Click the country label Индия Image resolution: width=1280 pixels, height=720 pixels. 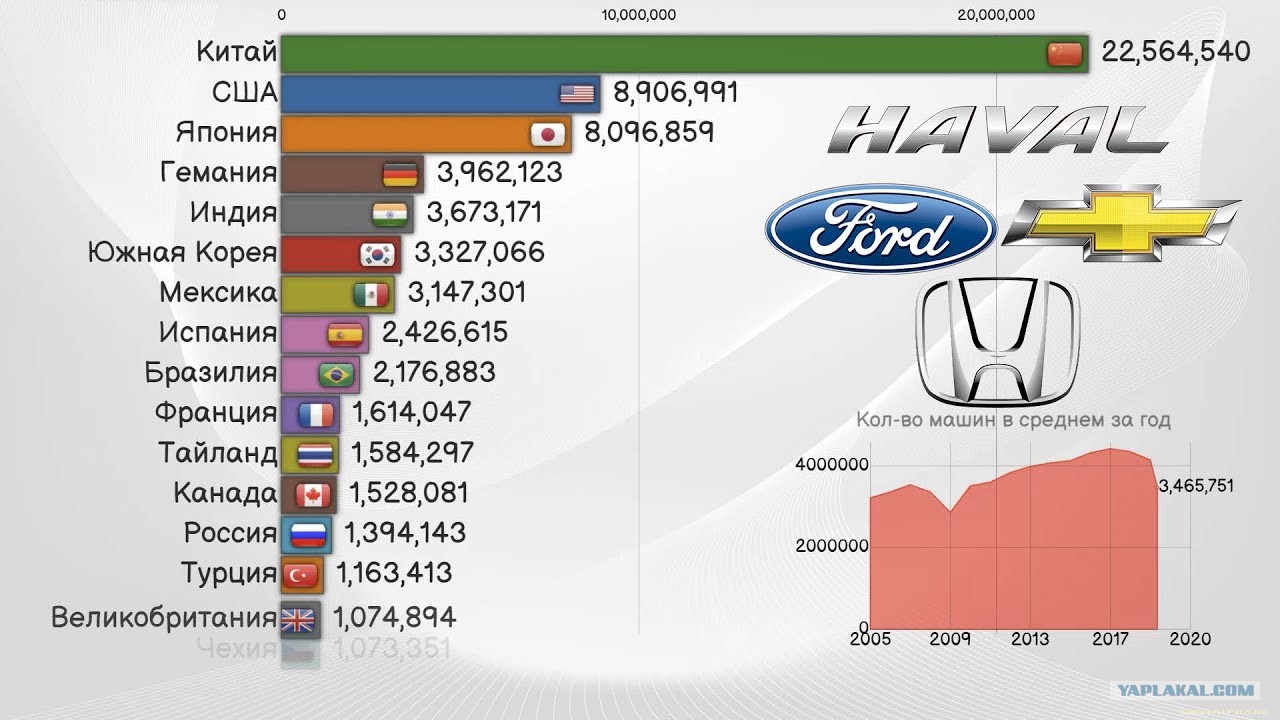coord(233,213)
